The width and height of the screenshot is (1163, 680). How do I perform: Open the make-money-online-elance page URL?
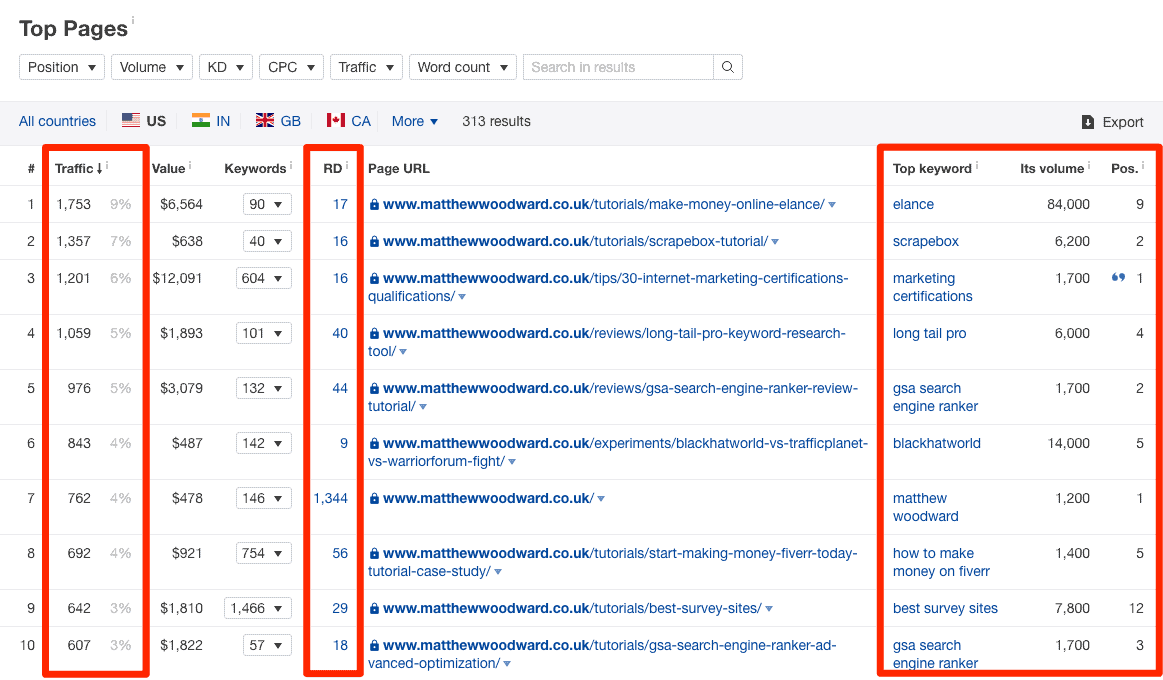pyautogui.click(x=604, y=204)
